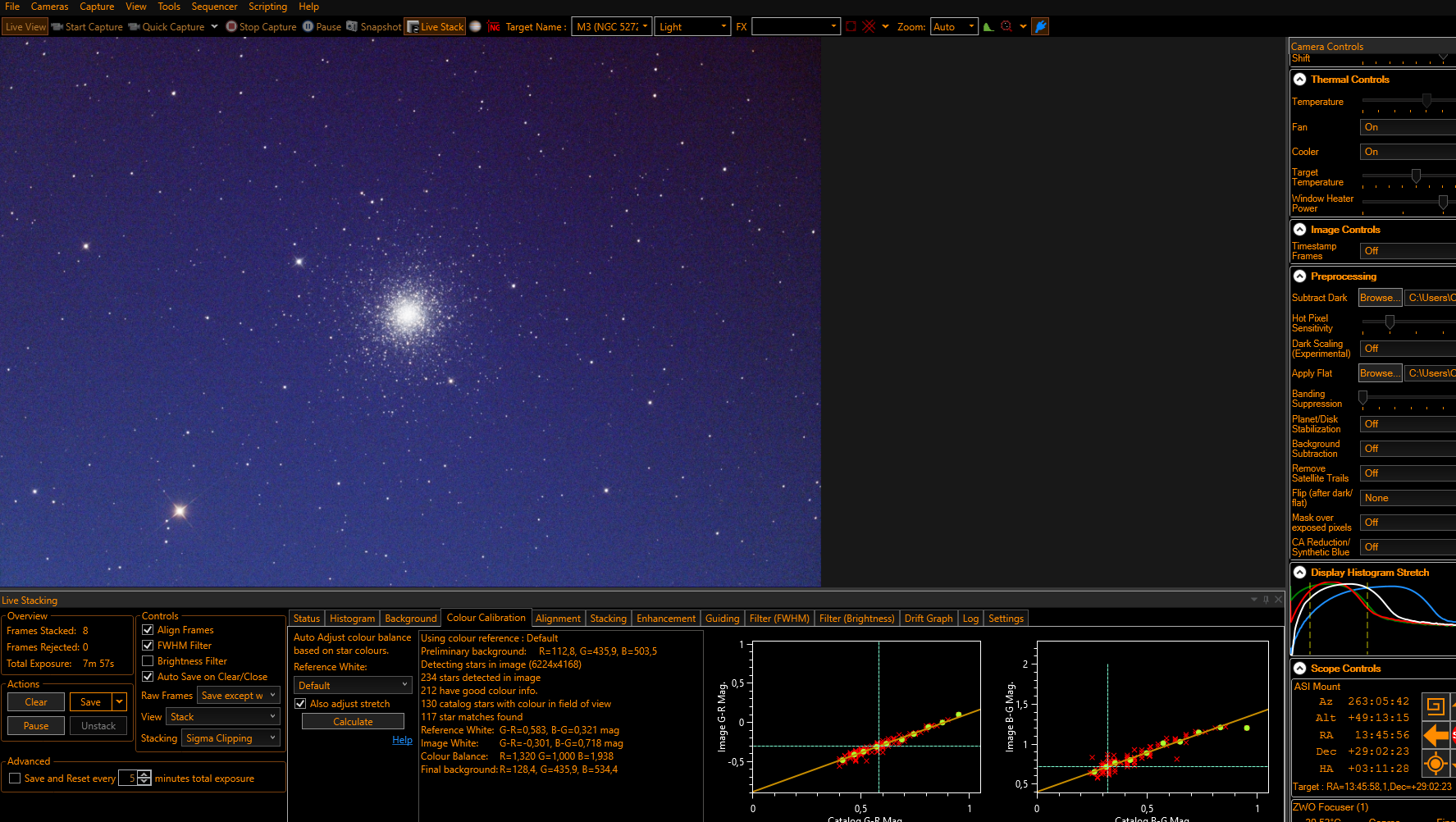The image size is (1456, 822).
Task: Toggle the Also adjust stretch checkbox
Action: (300, 704)
